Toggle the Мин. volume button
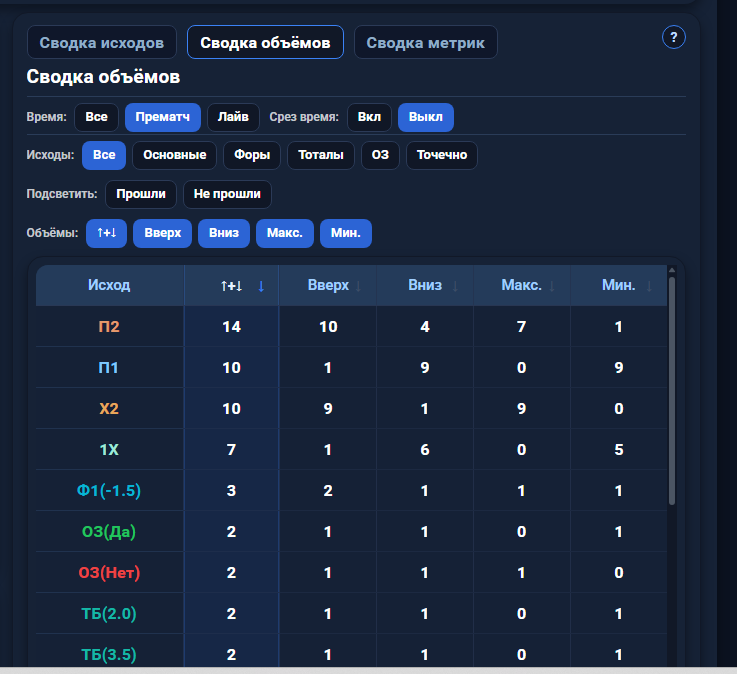 pyautogui.click(x=346, y=233)
